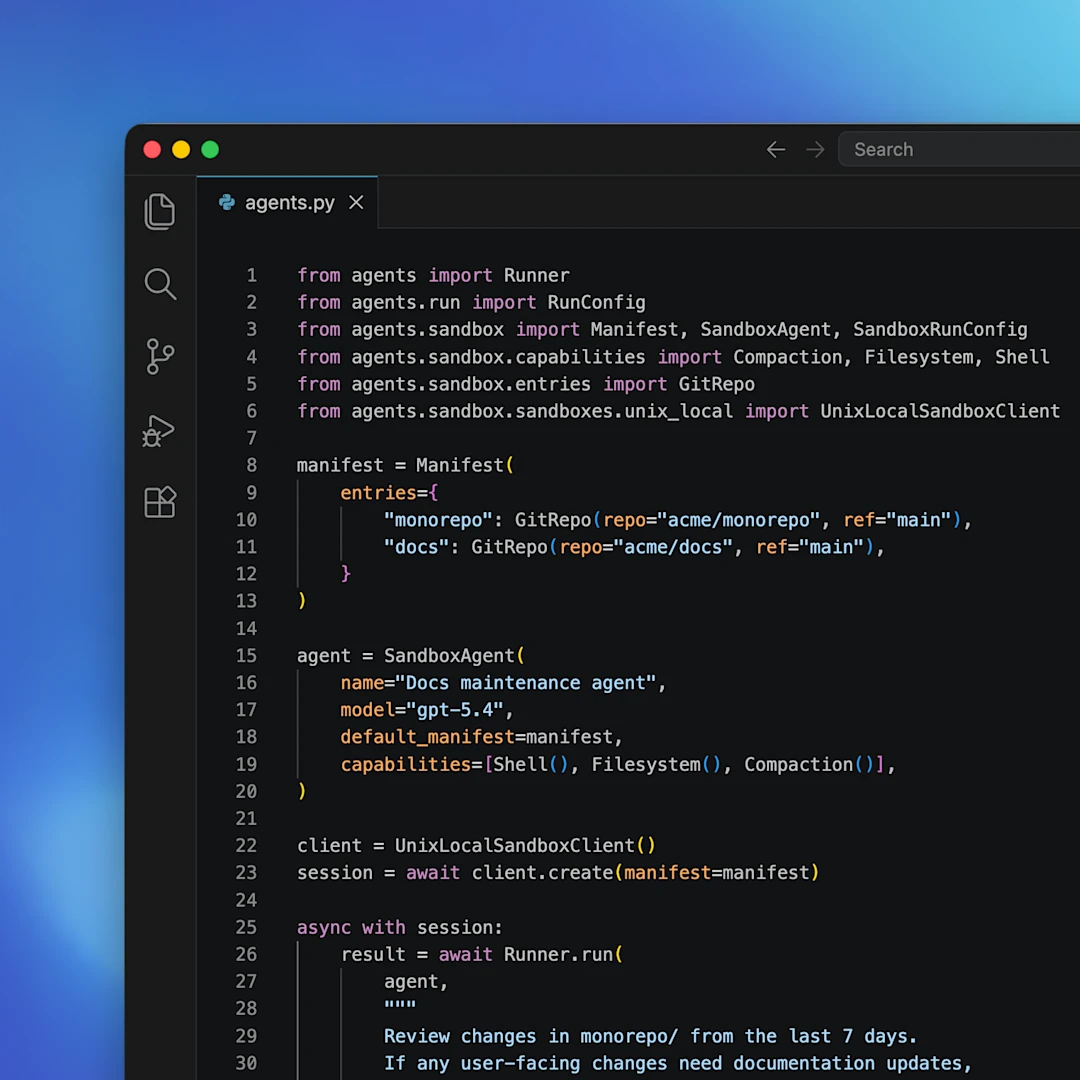Click Compaction in the line 4 import
This screenshot has width=1080, height=1080.
tap(787, 357)
